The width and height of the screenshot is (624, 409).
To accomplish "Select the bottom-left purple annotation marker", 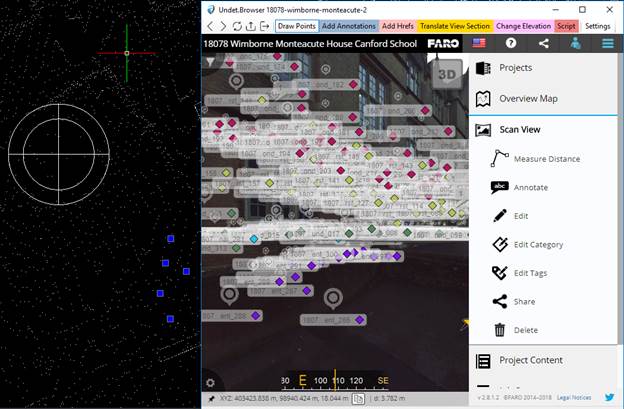I will pyautogui.click(x=255, y=316).
